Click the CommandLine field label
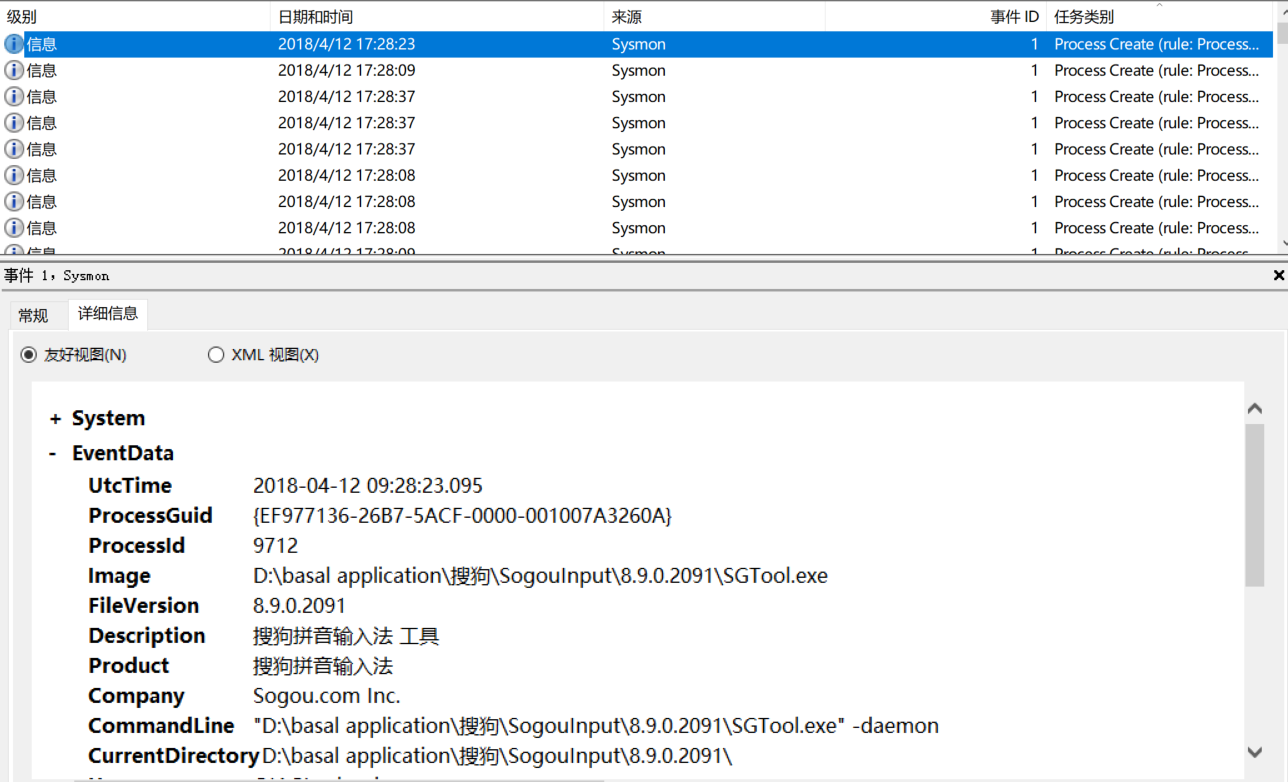Viewport: 1288px width, 782px height. click(x=161, y=726)
